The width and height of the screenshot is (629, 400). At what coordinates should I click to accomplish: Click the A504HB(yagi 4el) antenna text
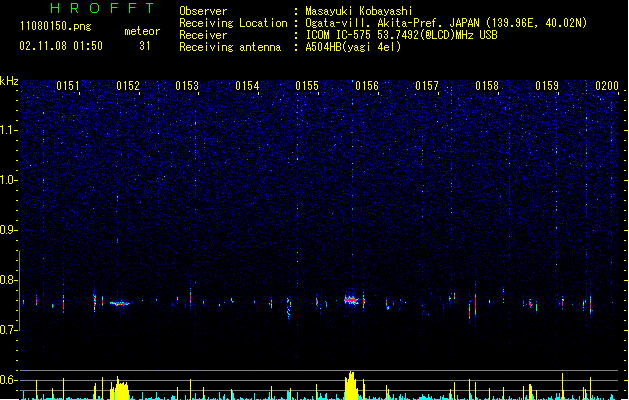[x=353, y=47]
